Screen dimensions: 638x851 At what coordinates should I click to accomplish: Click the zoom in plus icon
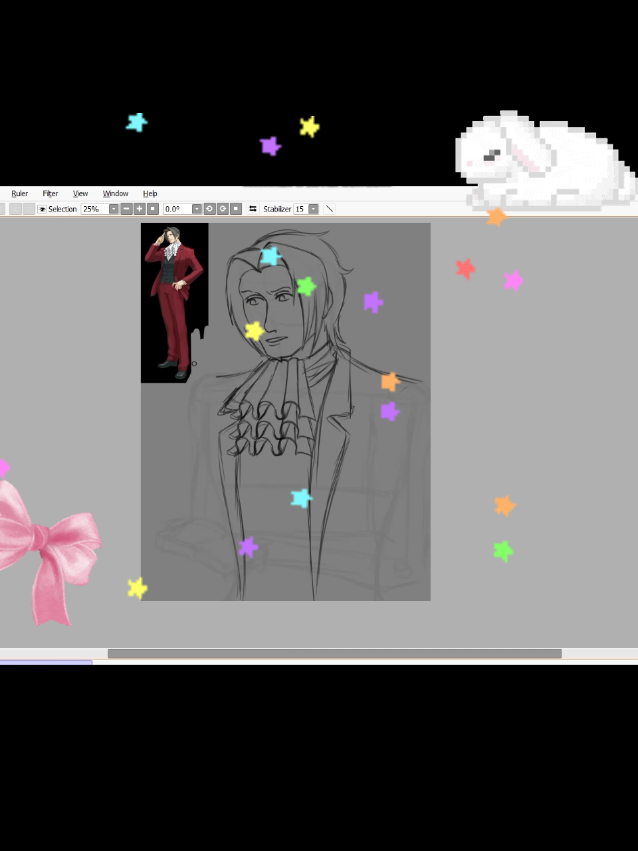point(139,209)
